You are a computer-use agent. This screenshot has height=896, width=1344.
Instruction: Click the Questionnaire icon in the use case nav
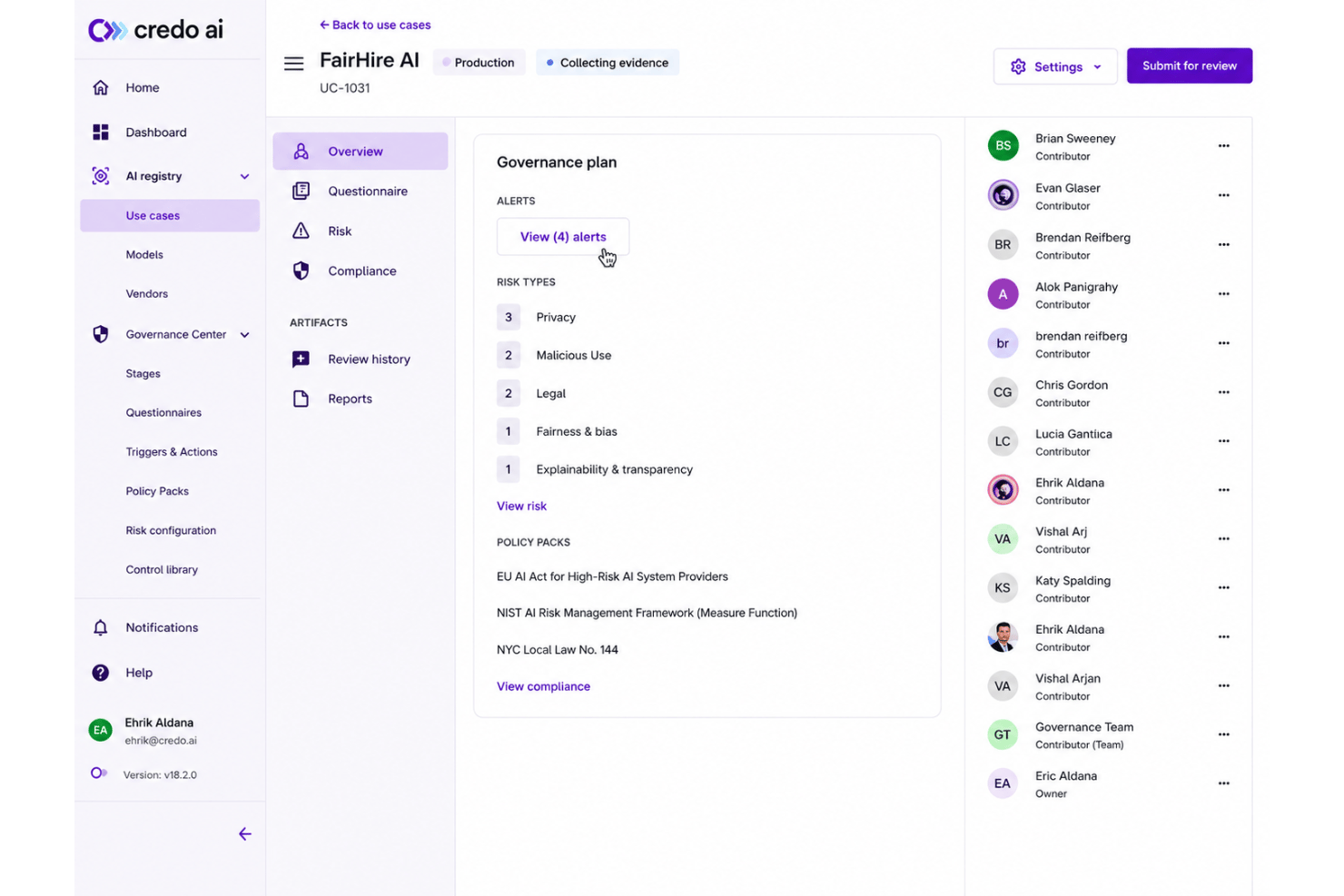[301, 191]
